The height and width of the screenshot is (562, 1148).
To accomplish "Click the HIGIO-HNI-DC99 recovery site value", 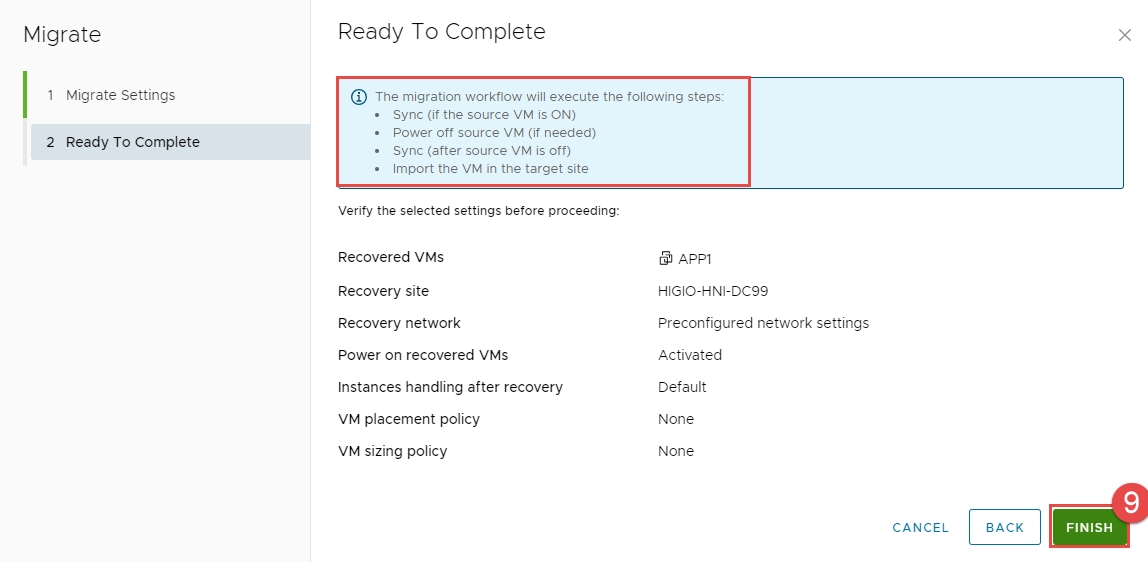I will [x=713, y=291].
